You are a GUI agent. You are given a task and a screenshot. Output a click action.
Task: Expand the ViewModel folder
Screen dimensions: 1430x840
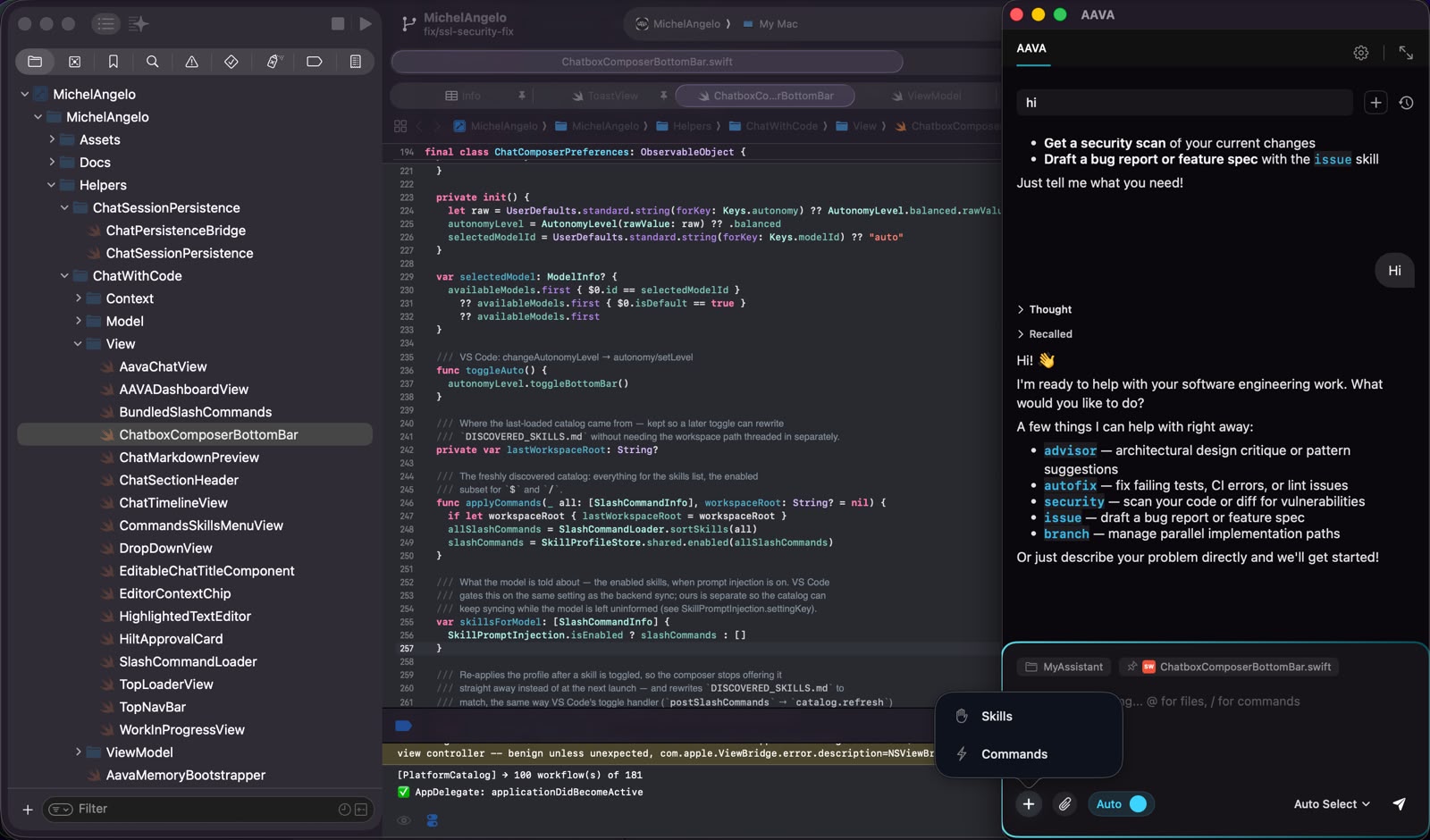click(x=79, y=752)
